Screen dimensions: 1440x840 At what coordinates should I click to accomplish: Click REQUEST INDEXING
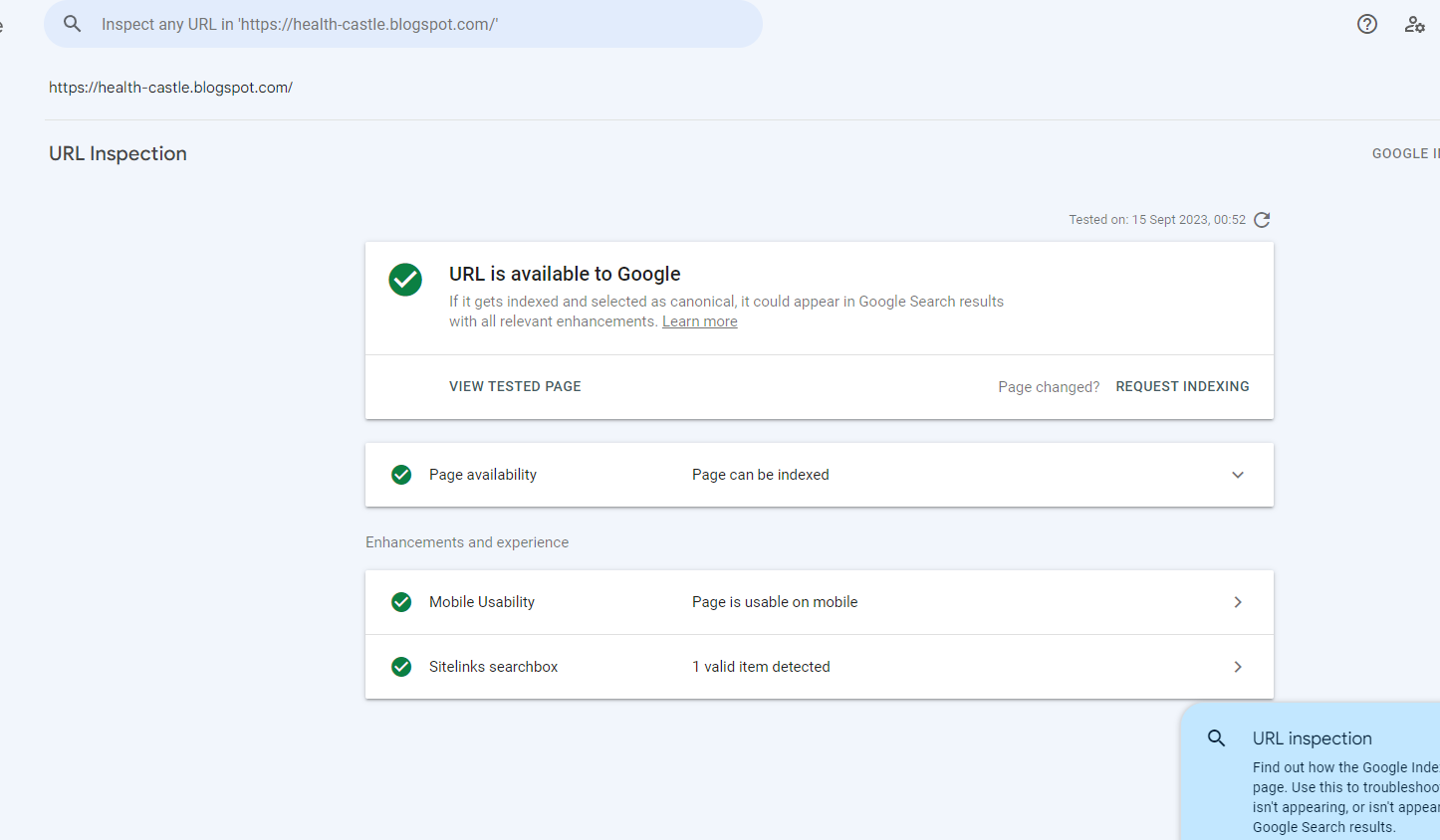pos(1182,386)
